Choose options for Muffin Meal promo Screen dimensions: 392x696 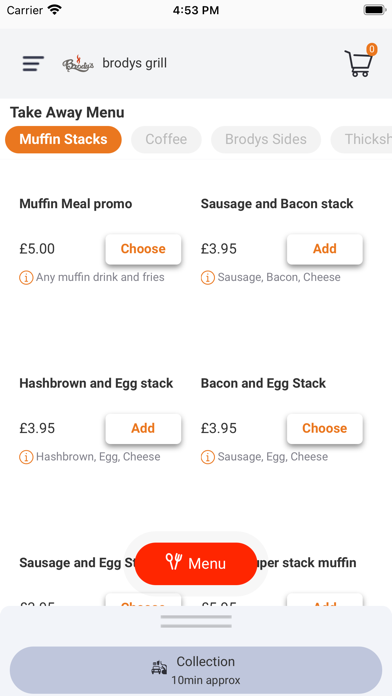pyautogui.click(x=143, y=249)
